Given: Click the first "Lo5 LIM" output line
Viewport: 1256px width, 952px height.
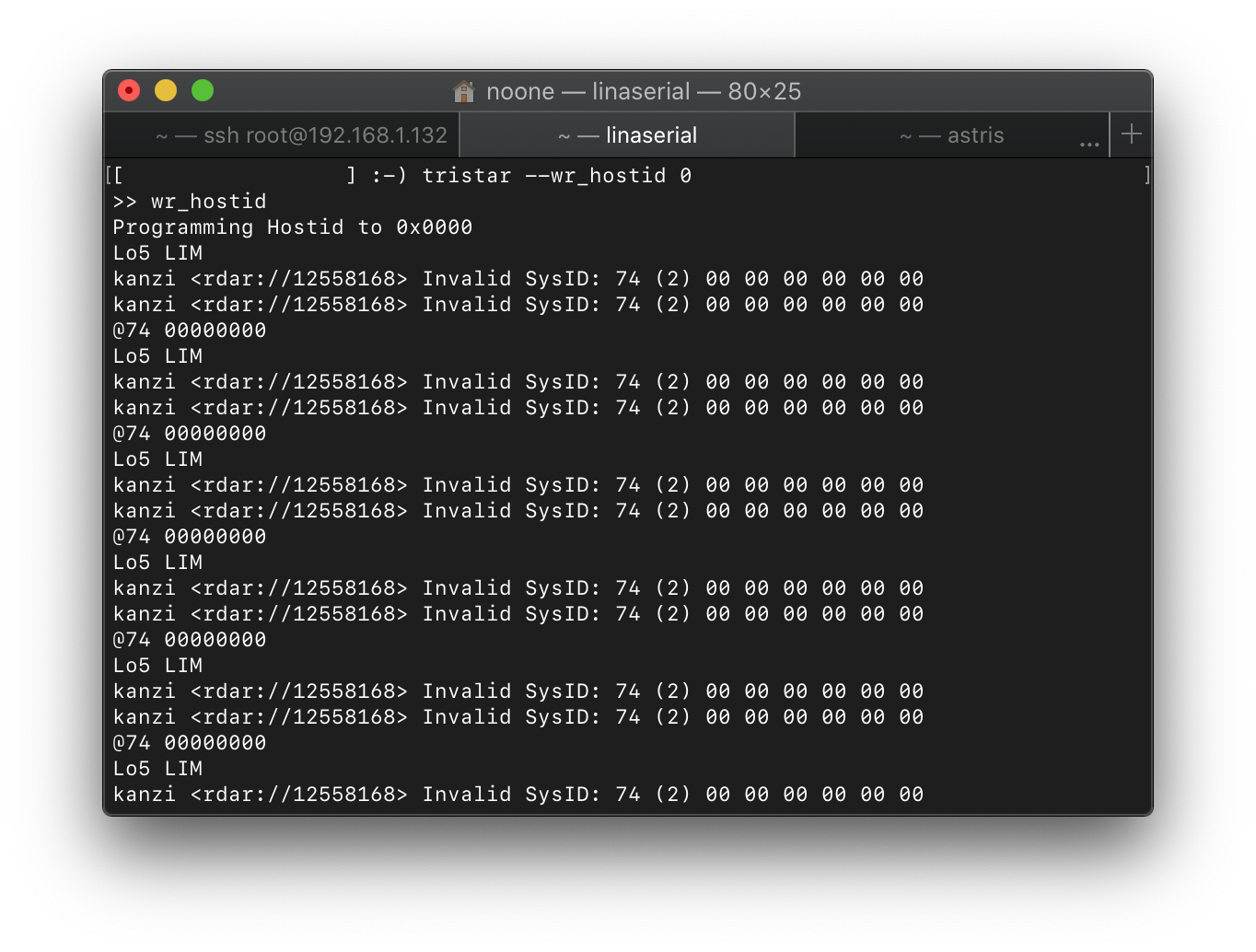Looking at the screenshot, I should click(157, 253).
